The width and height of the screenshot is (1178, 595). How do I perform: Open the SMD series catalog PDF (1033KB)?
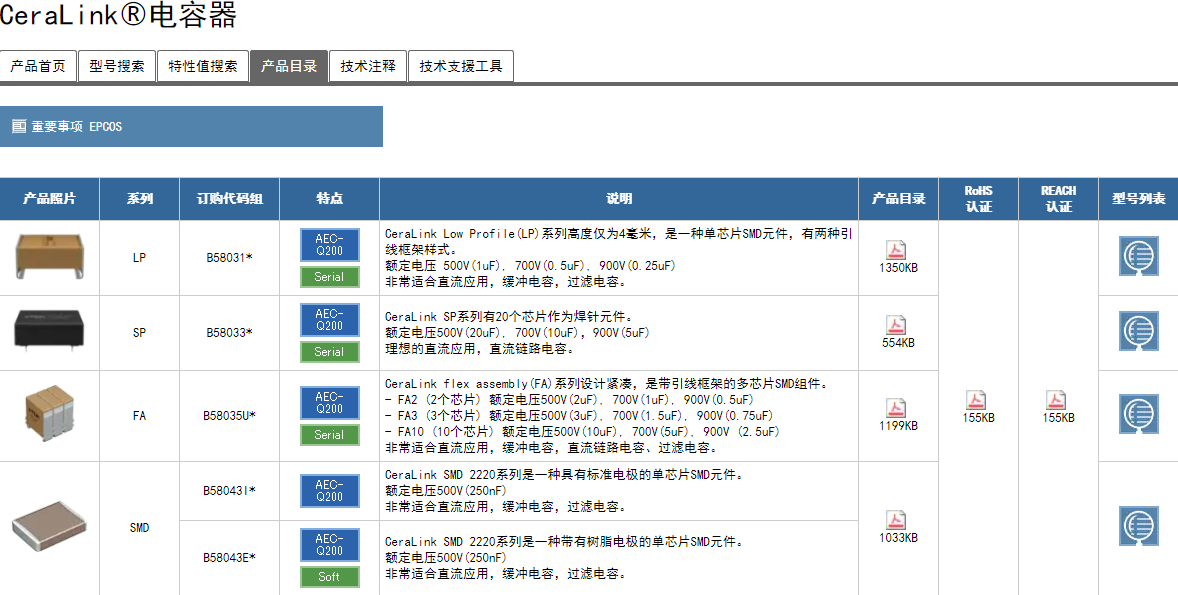897,520
